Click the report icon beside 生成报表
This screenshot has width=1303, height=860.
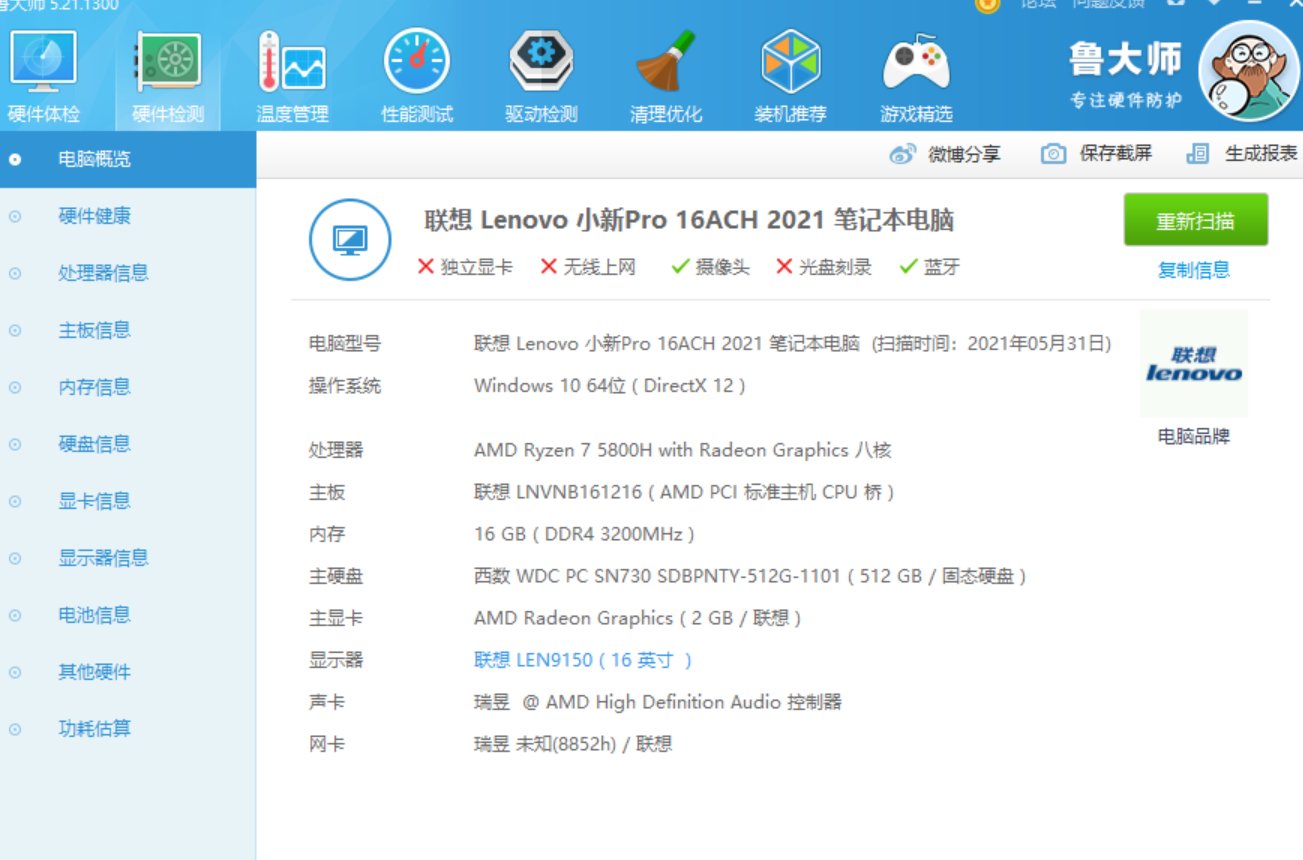pos(1197,154)
